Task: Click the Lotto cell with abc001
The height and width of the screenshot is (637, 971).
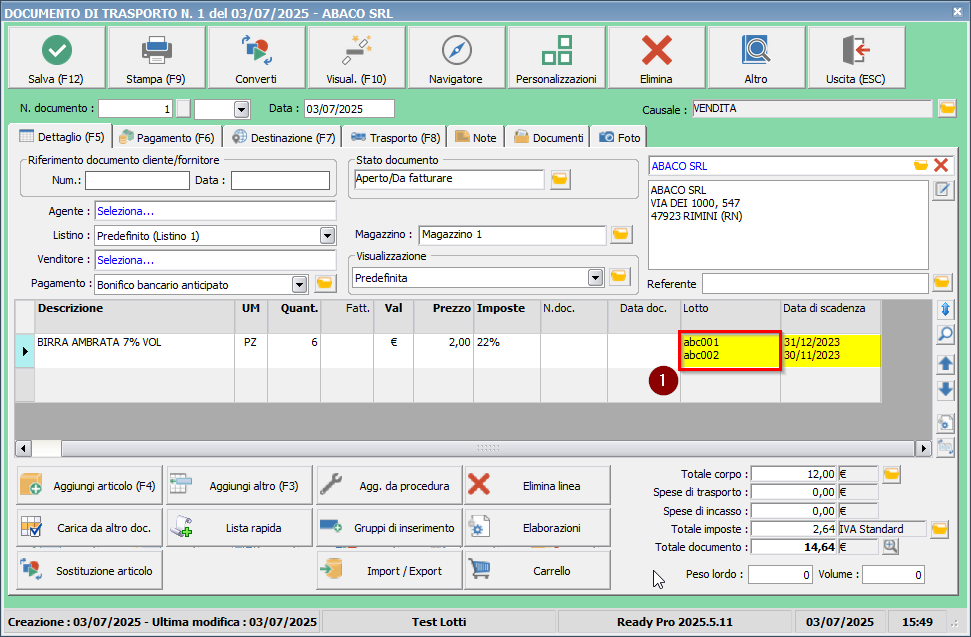Action: 730,350
